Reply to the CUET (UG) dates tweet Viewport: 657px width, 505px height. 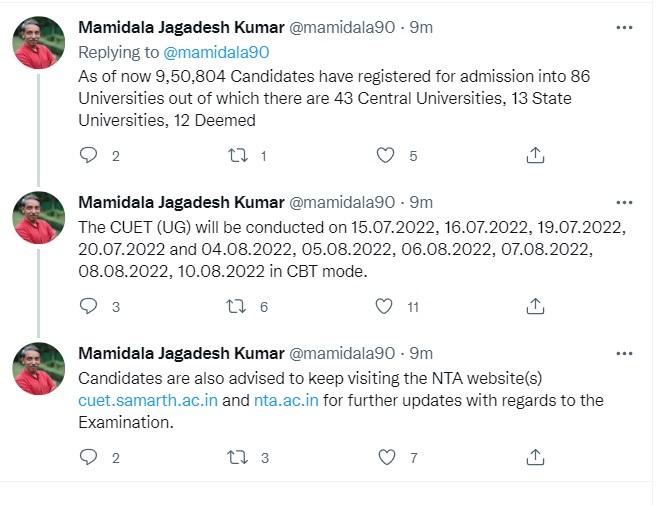pyautogui.click(x=89, y=306)
